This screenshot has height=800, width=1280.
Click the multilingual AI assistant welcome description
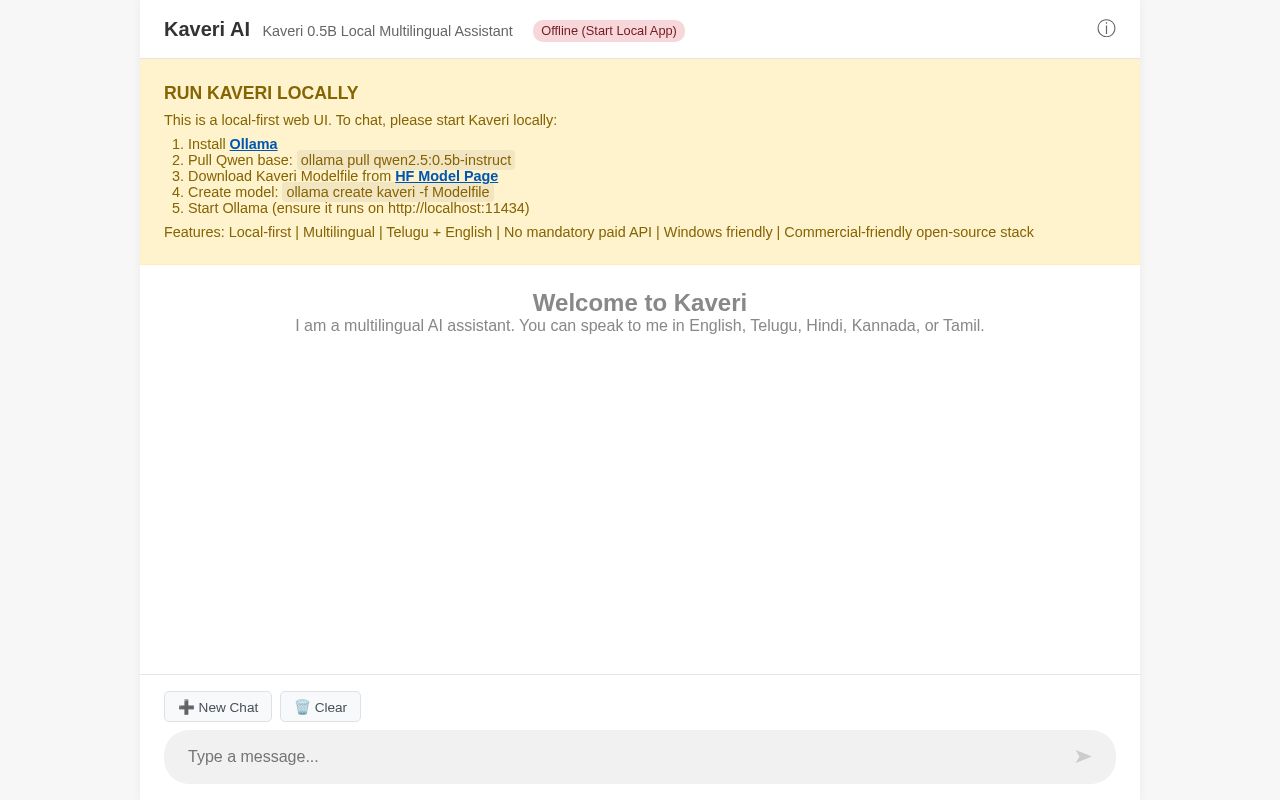640,326
